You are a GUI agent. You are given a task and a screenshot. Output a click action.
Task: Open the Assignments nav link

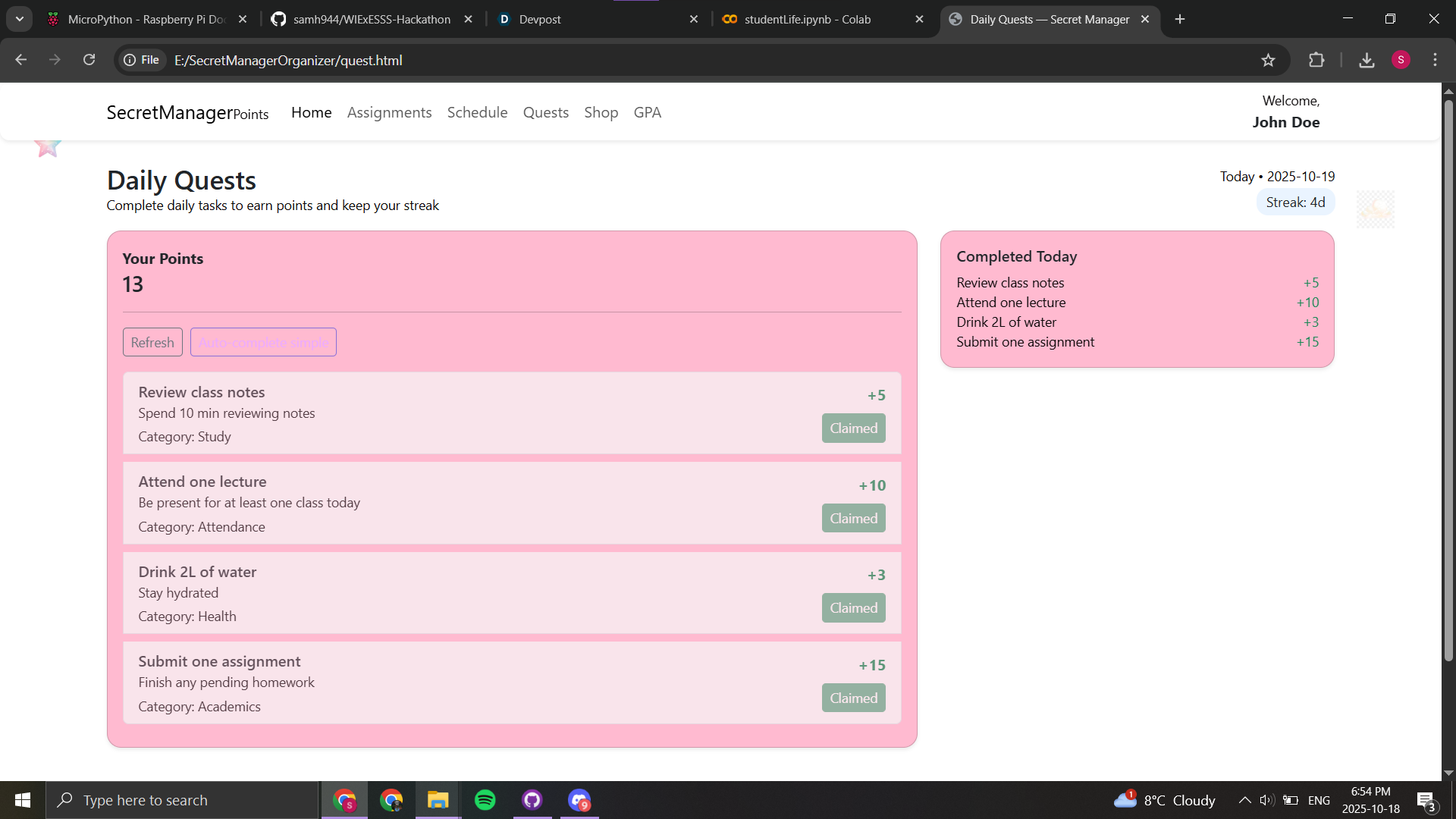coord(389,112)
